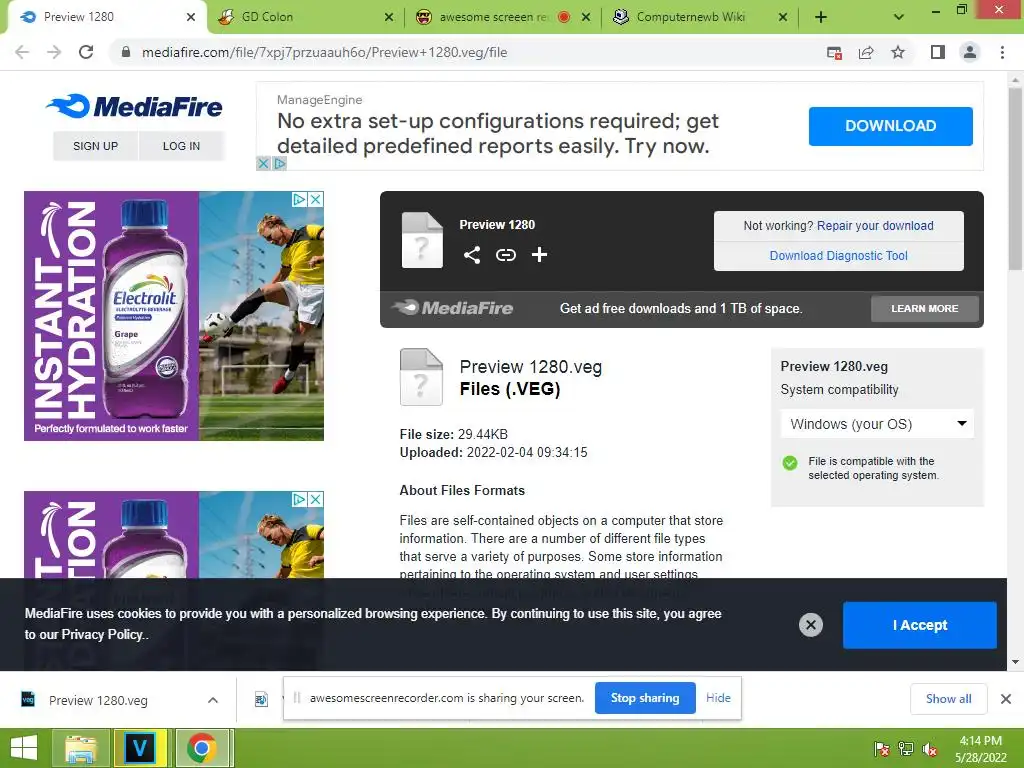The image size is (1024, 768).
Task: Close the top Electrolit ad with X
Action: click(x=315, y=199)
